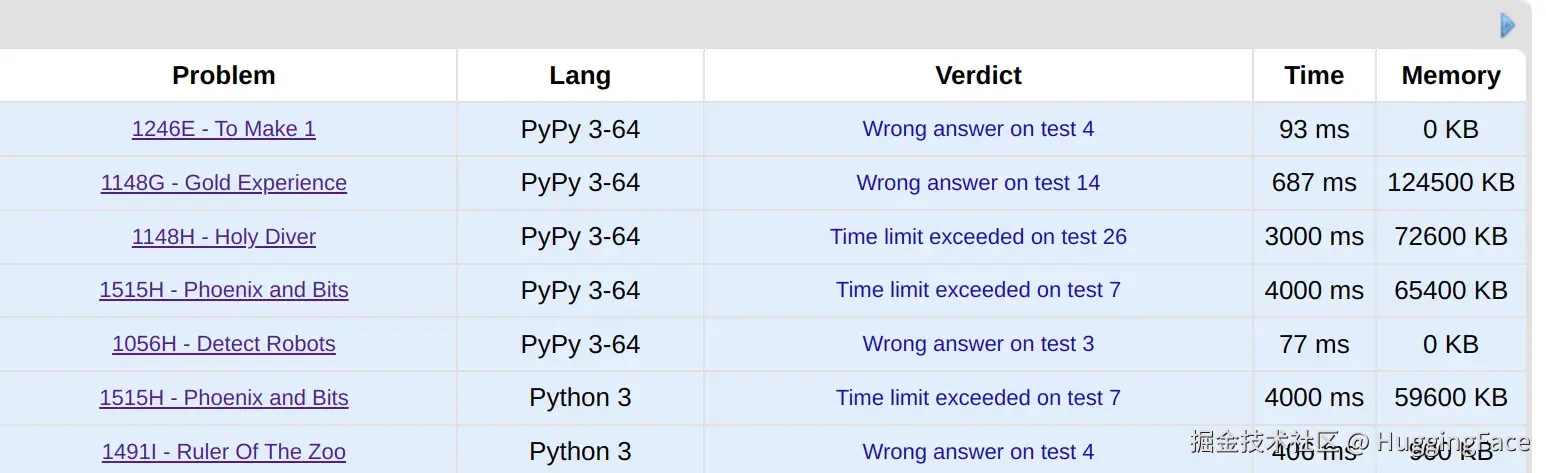
Task: View the Python 3 Time limit exceeded on test 7 verdict
Action: pos(978,398)
